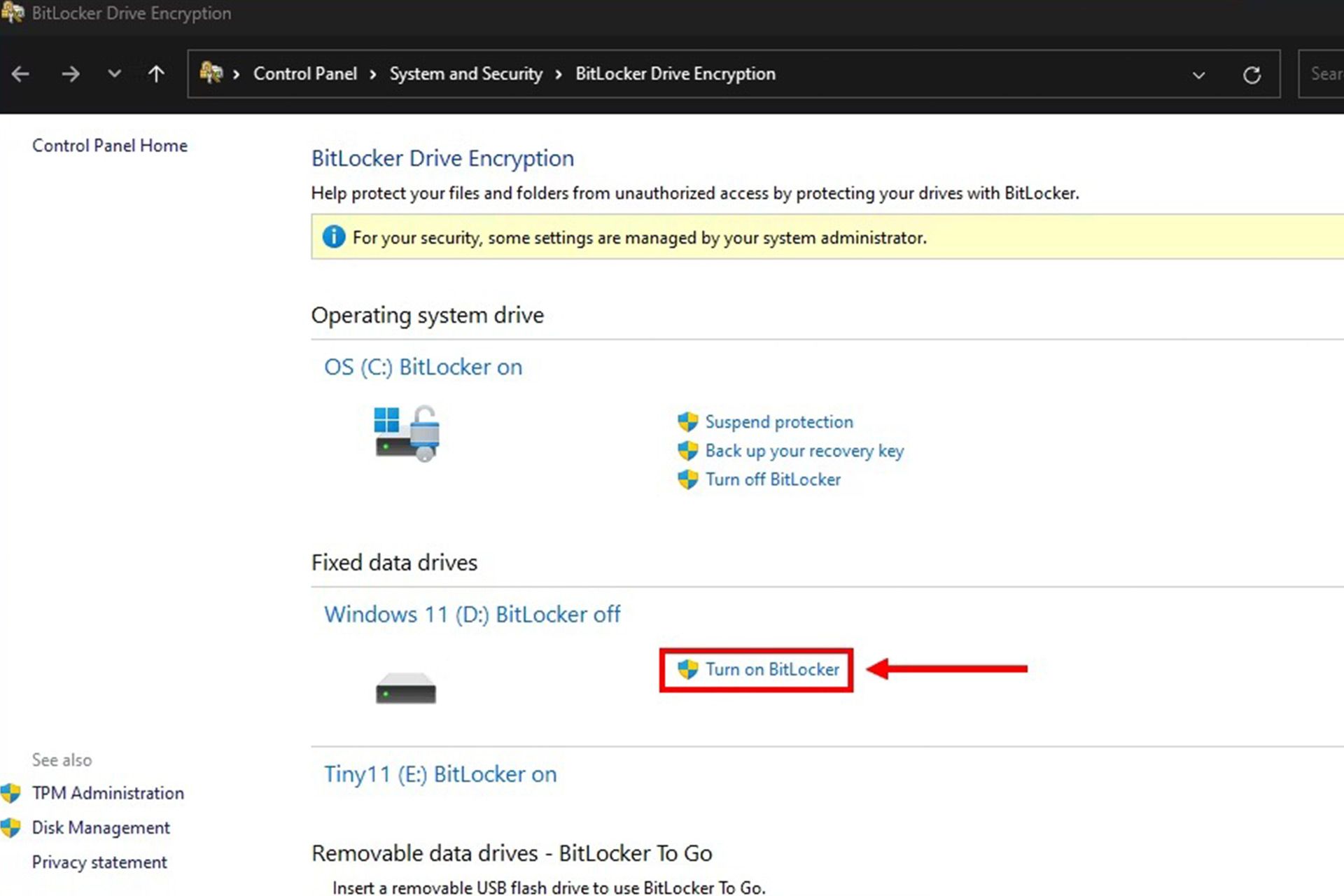Go up one level with up arrow

[156, 73]
